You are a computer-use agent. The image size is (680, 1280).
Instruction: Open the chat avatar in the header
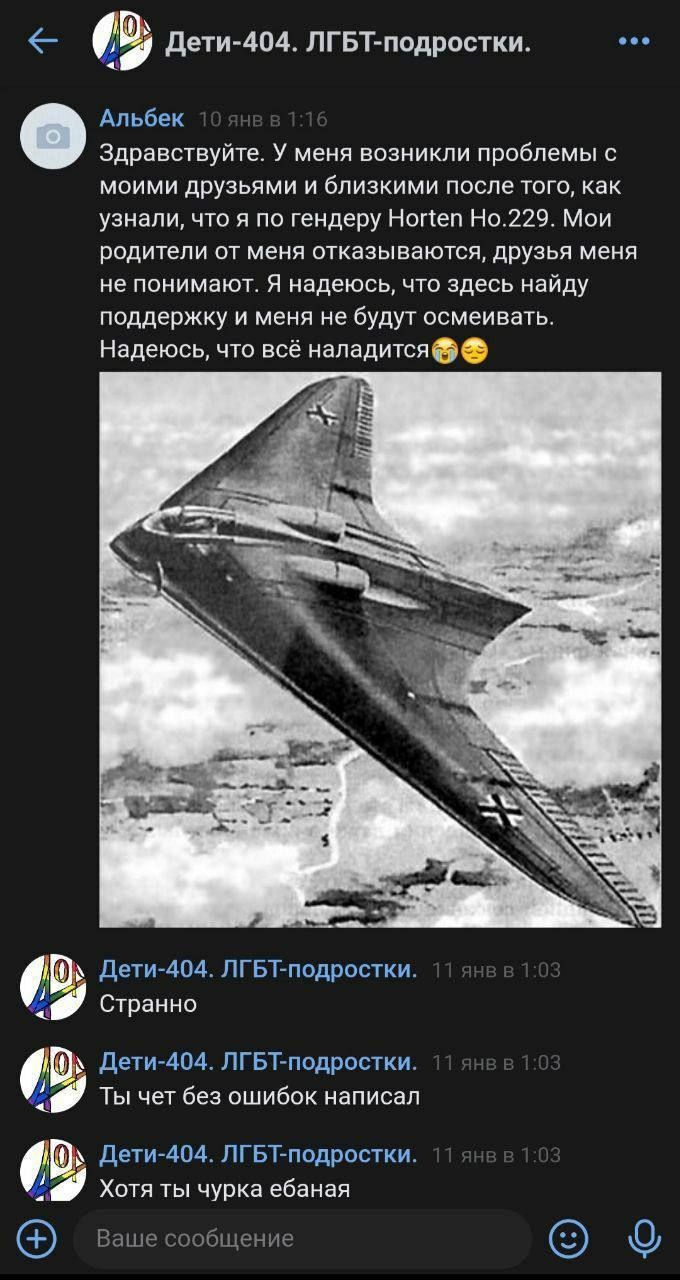(122, 42)
